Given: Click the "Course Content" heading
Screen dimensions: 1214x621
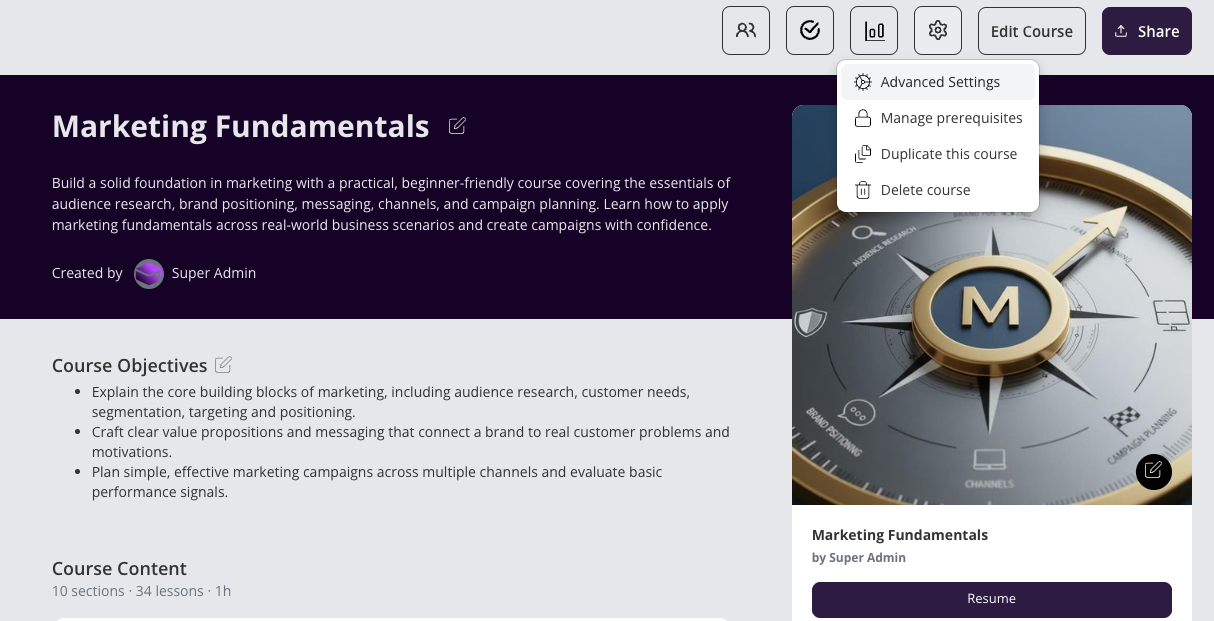Looking at the screenshot, I should pyautogui.click(x=119, y=568).
